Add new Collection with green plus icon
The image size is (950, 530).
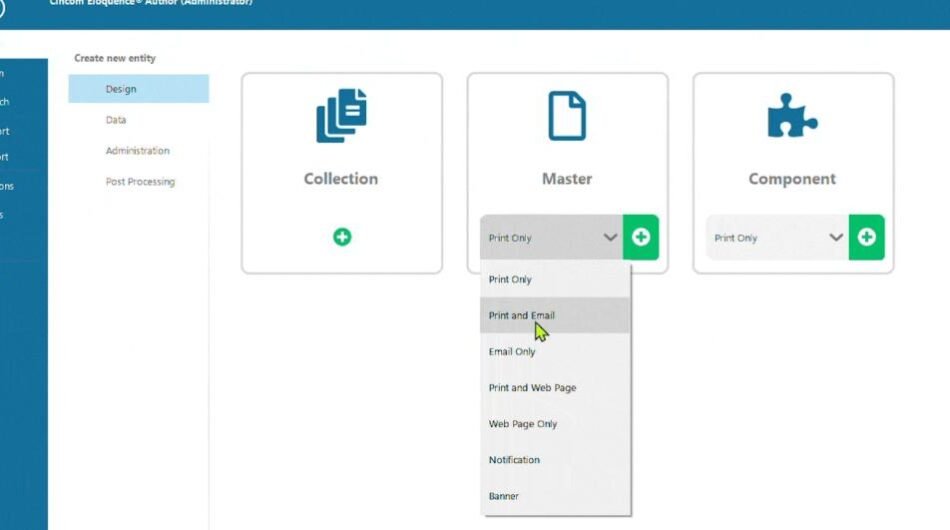[342, 237]
